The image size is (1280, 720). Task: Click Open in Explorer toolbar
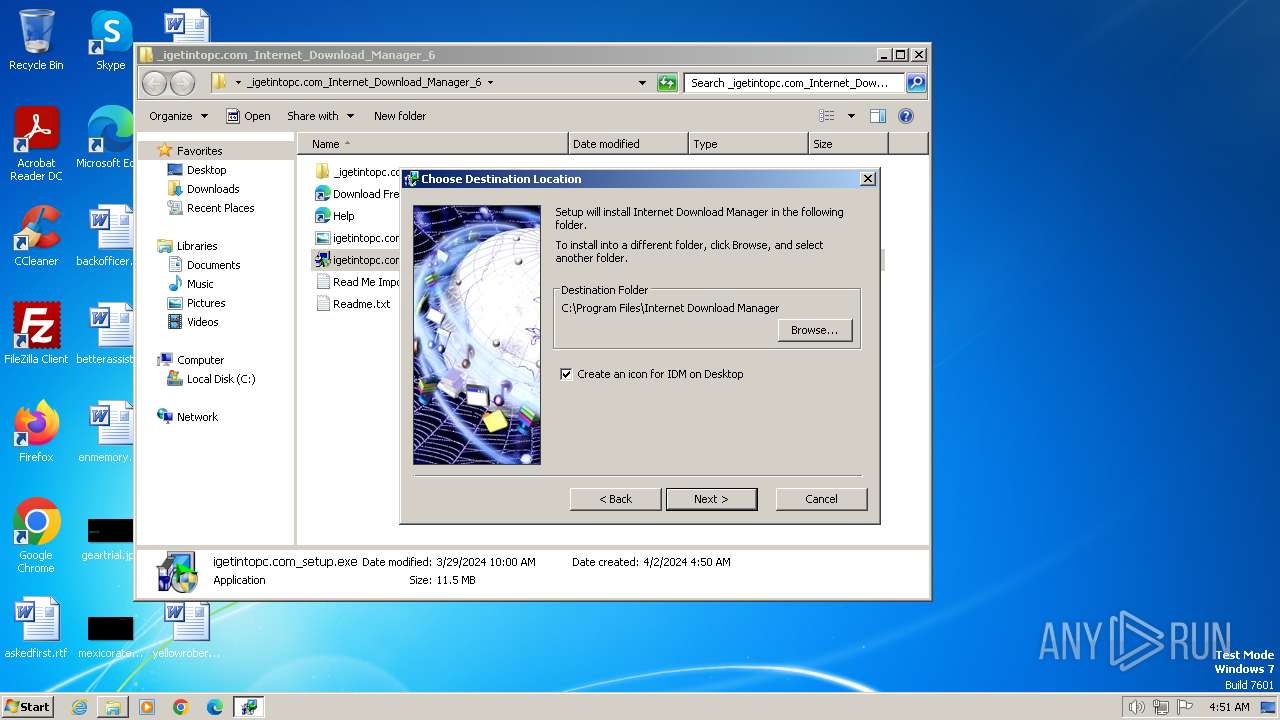248,116
